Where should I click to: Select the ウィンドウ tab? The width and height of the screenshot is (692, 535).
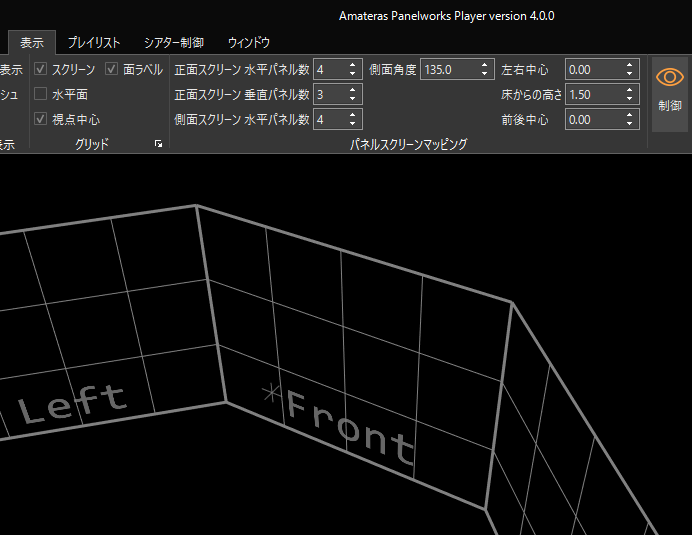pos(248,42)
